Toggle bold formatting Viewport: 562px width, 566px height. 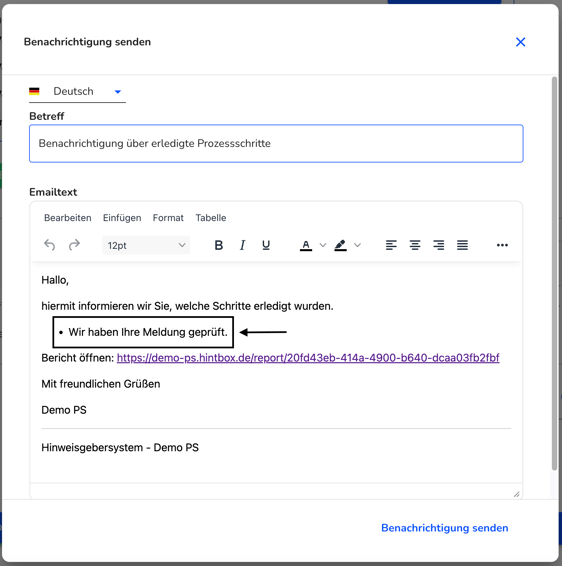pos(218,245)
